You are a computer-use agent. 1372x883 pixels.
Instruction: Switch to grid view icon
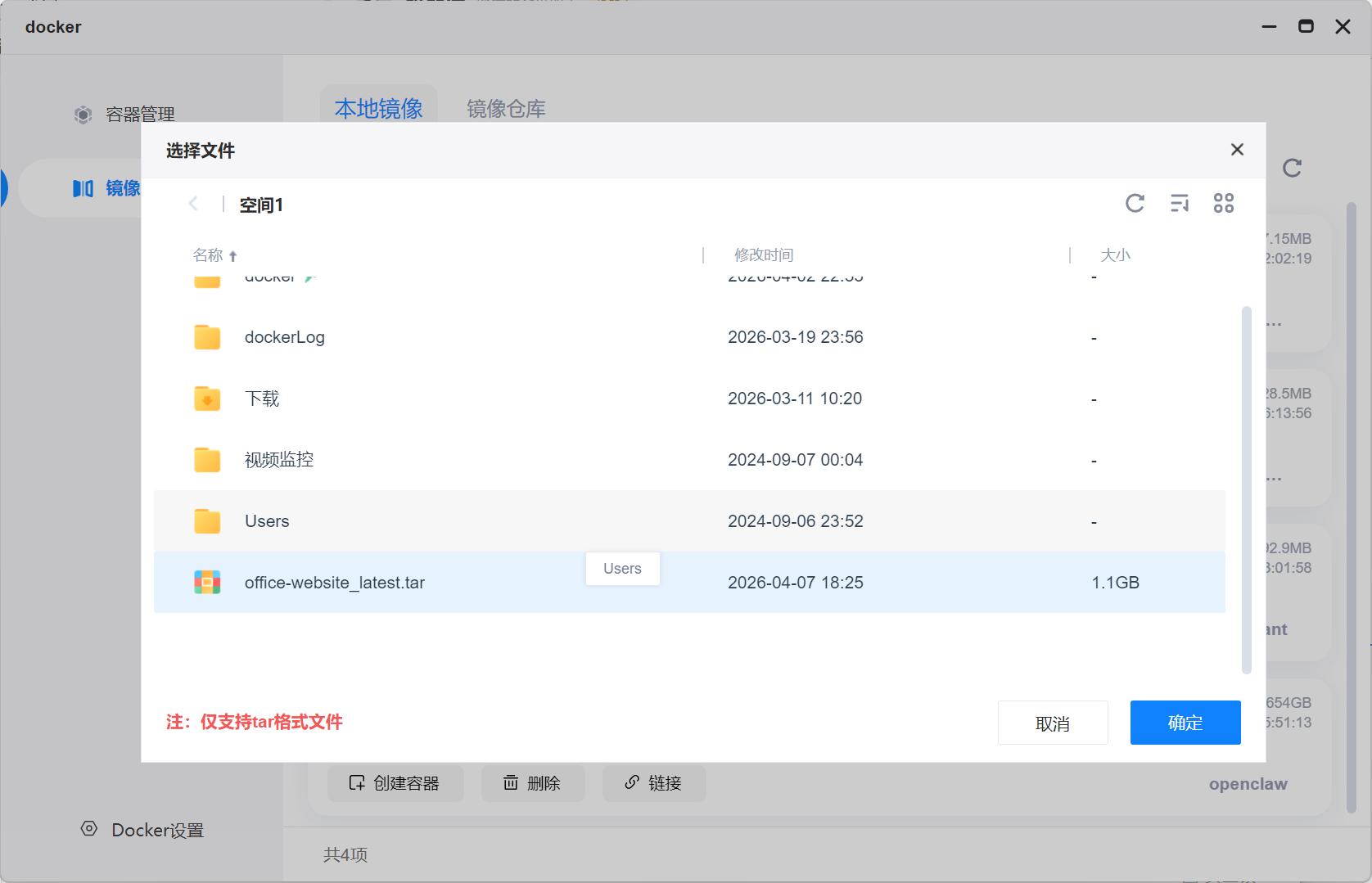1224,204
